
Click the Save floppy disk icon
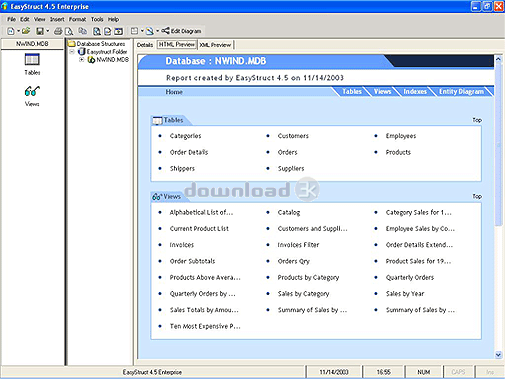(40, 31)
